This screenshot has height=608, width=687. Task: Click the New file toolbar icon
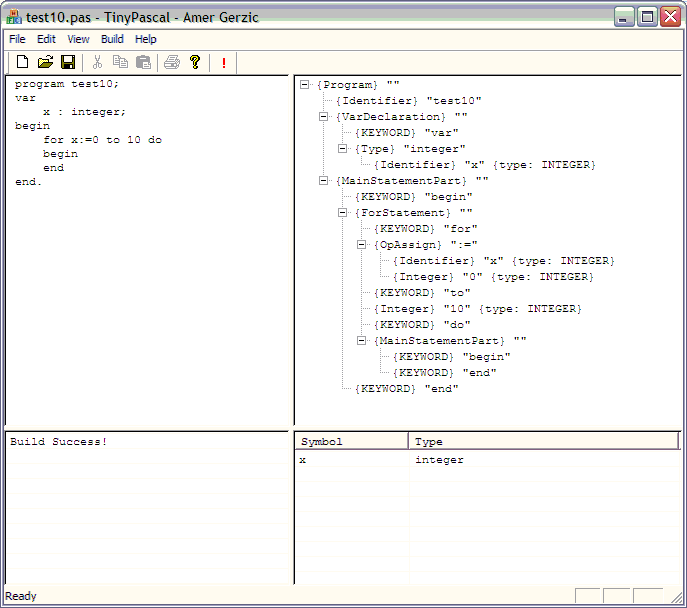(x=22, y=62)
